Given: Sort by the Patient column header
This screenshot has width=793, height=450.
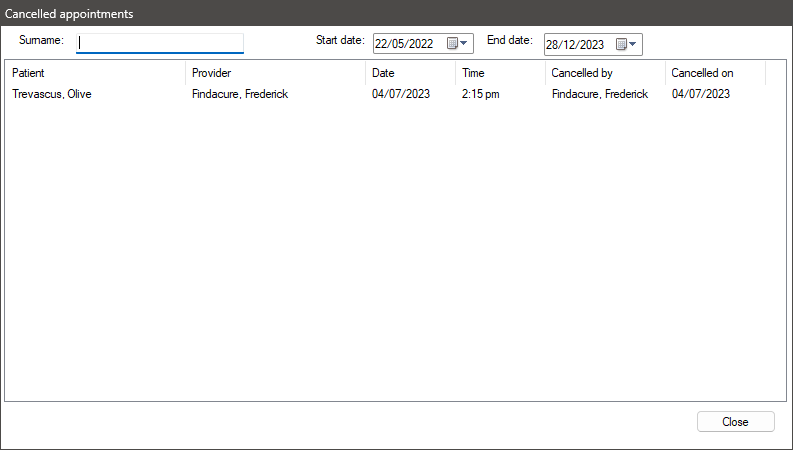Looking at the screenshot, I should [x=95, y=73].
